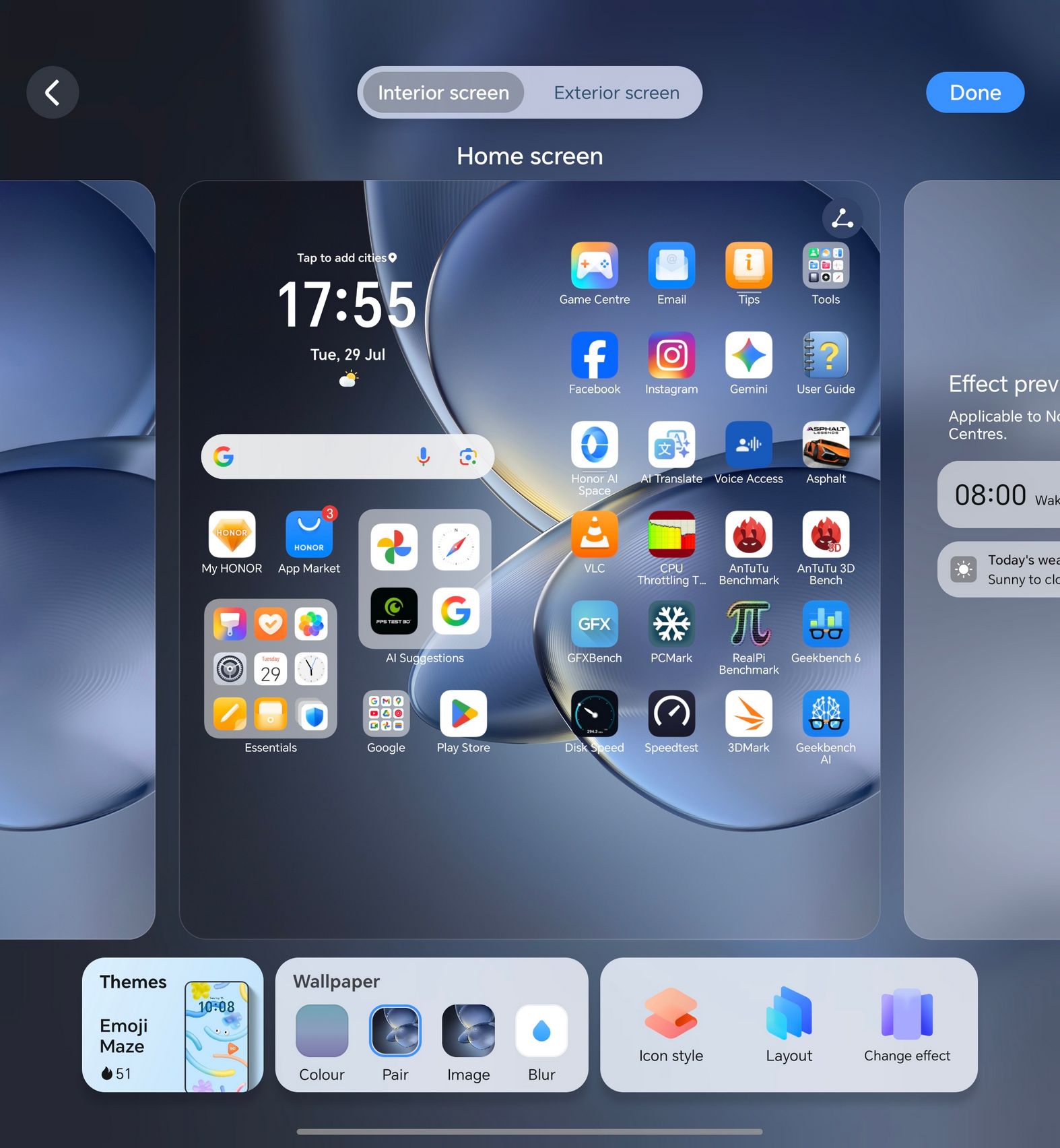Viewport: 1060px width, 1148px height.
Task: Open the Voice Access app
Action: (x=749, y=445)
